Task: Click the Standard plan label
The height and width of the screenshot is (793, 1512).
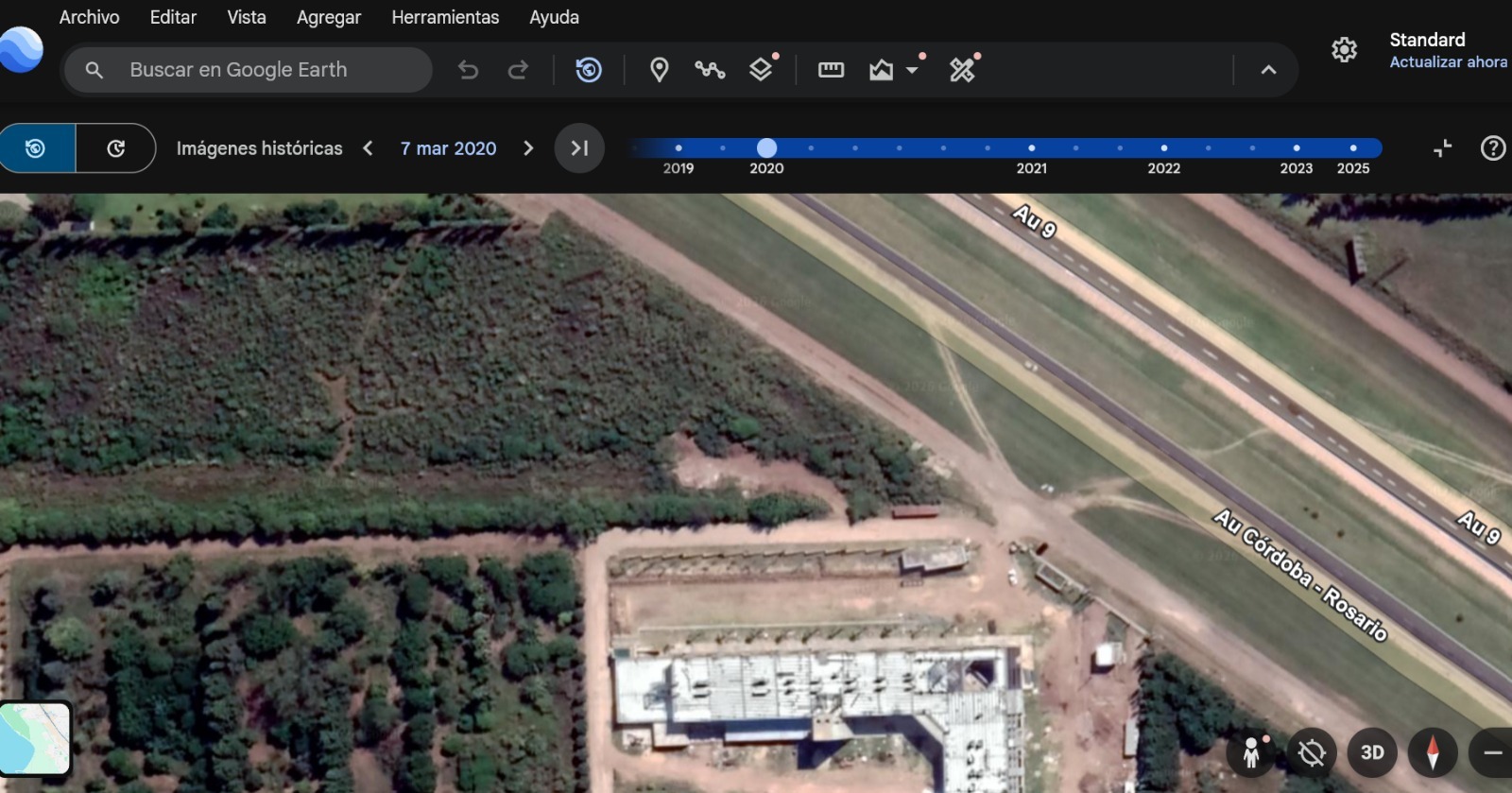Action: (x=1427, y=40)
